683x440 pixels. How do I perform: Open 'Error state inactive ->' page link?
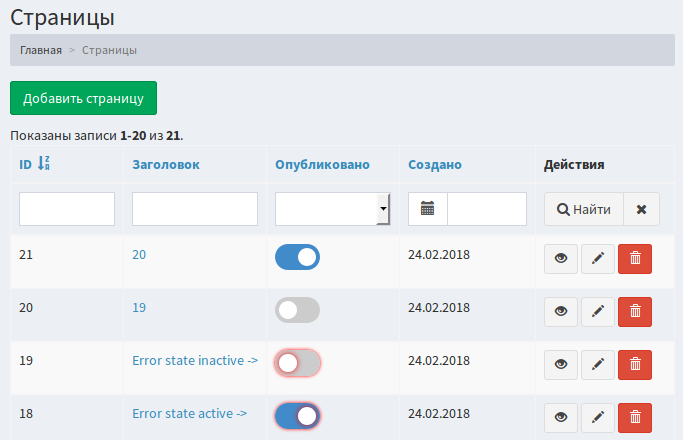pyautogui.click(x=195, y=361)
